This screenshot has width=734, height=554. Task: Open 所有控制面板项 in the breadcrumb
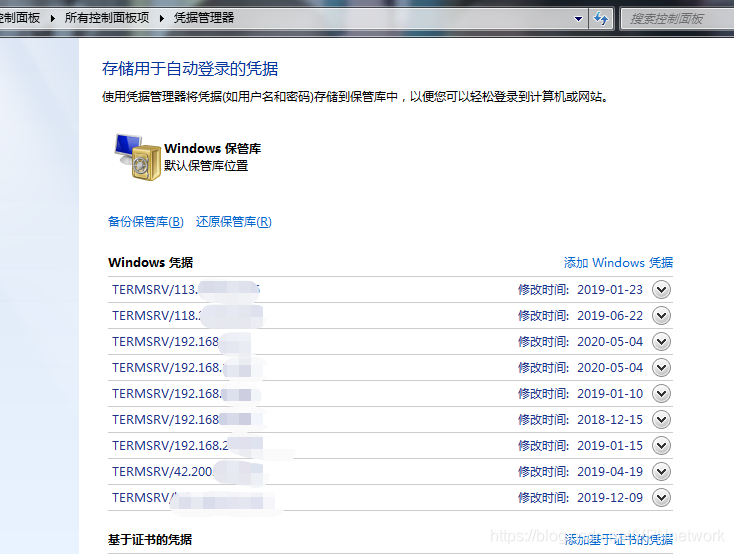107,18
